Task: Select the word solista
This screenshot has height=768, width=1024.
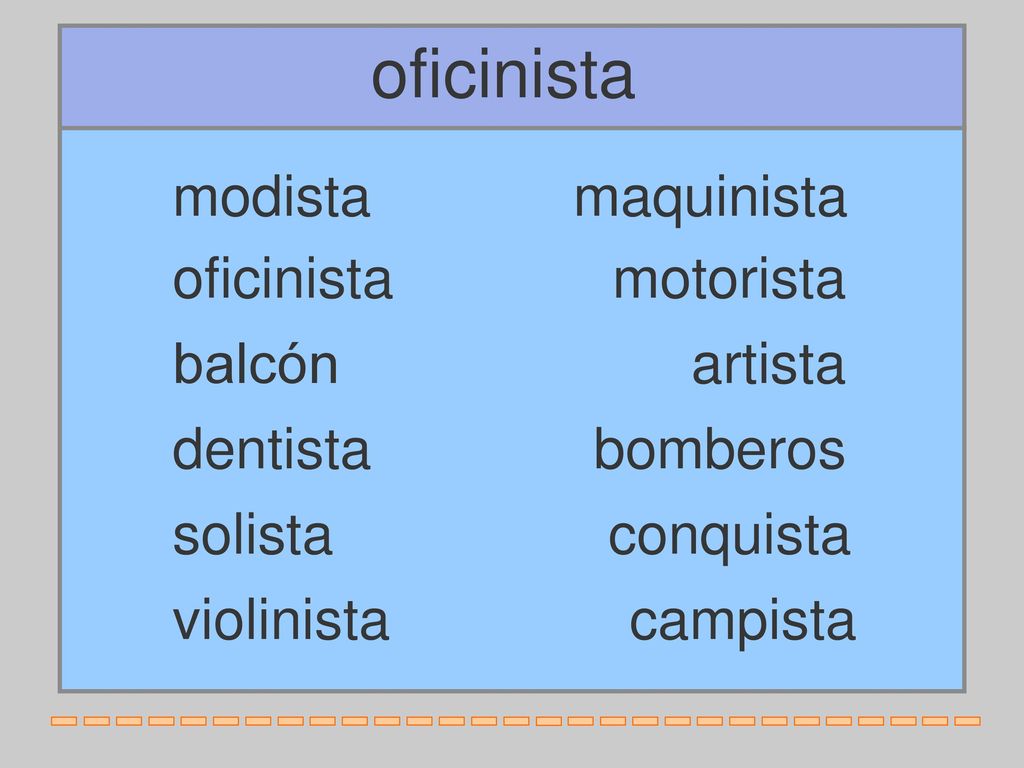Action: (x=252, y=535)
